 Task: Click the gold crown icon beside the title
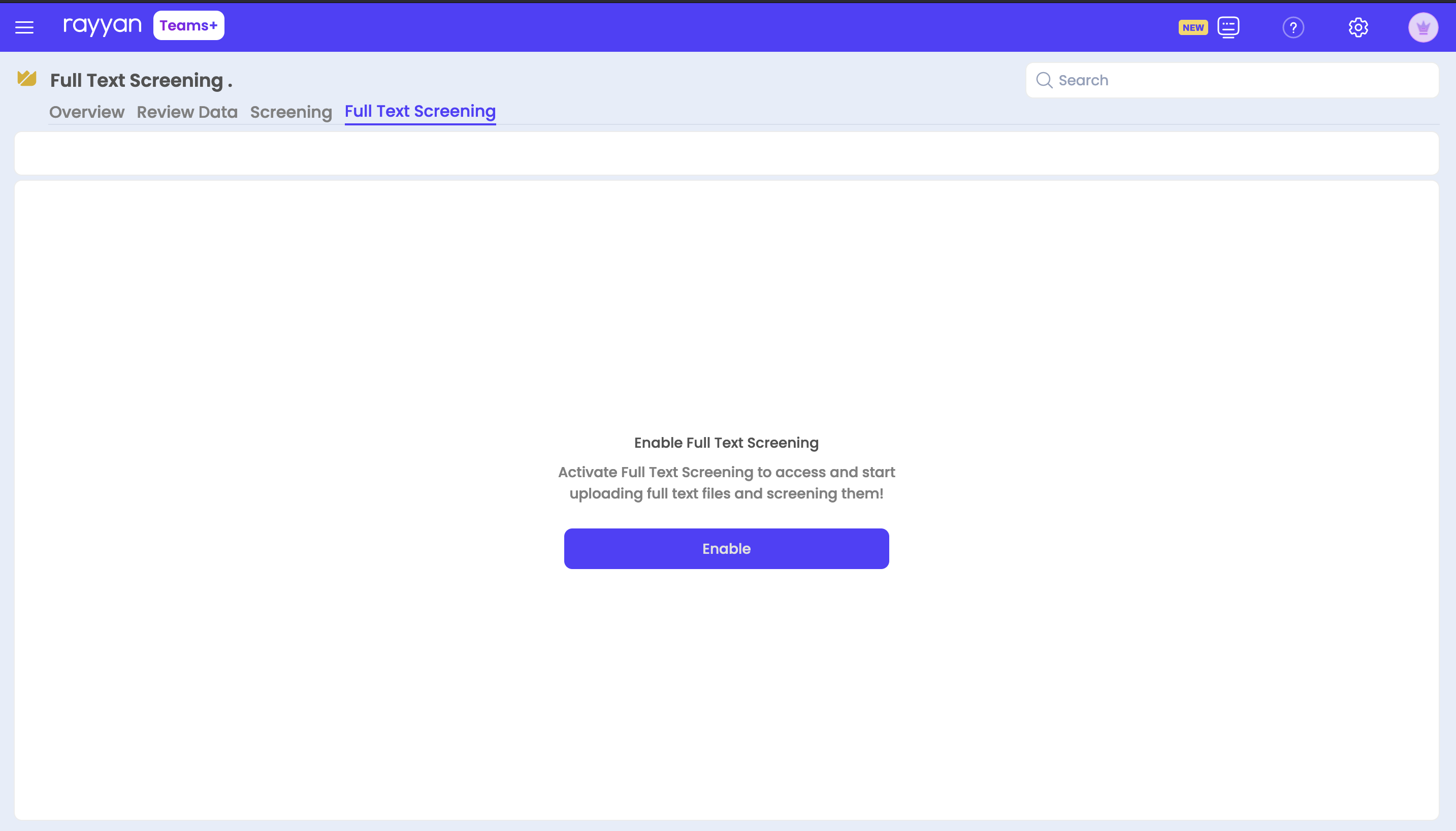(x=27, y=79)
